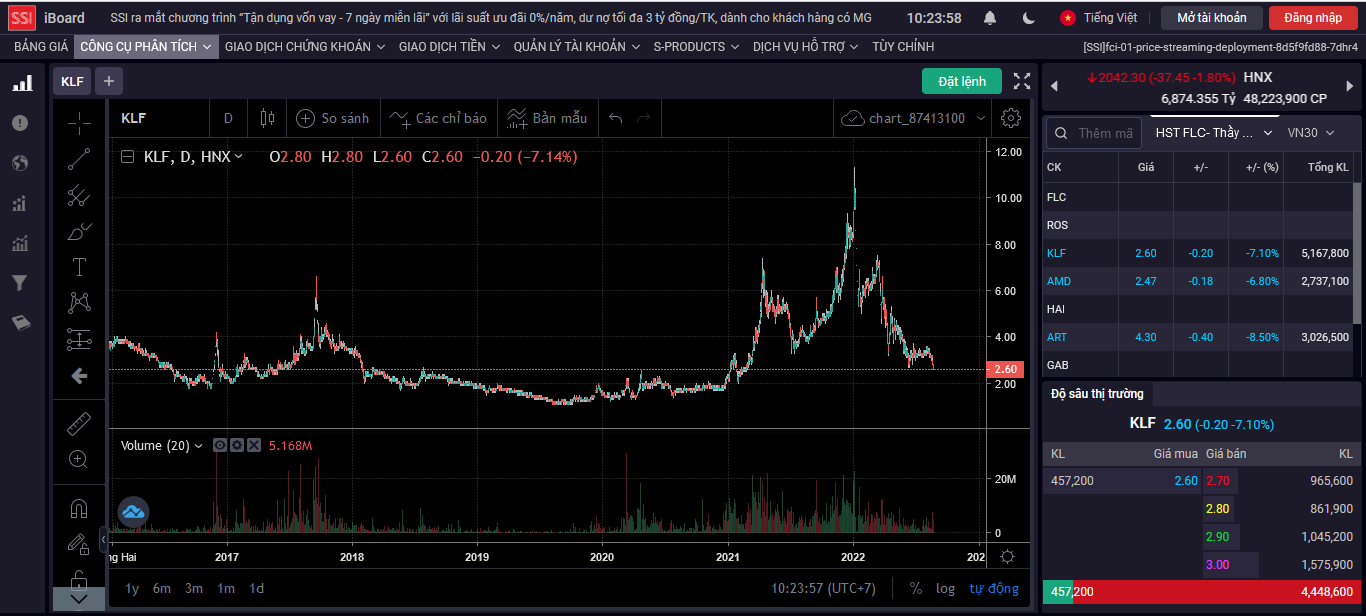Select the trend line drawing tool
Image resolution: width=1366 pixels, height=616 pixels.
[x=79, y=159]
